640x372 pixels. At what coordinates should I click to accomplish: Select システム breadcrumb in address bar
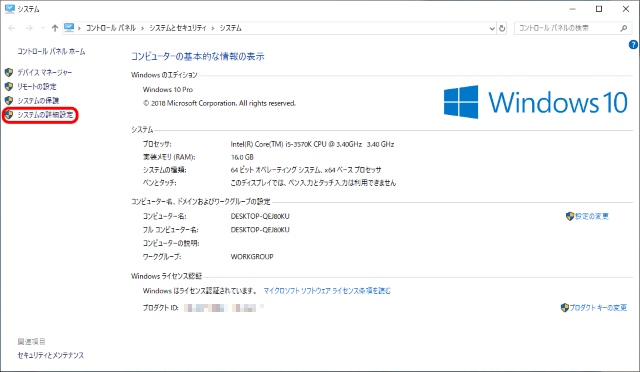coord(231,28)
